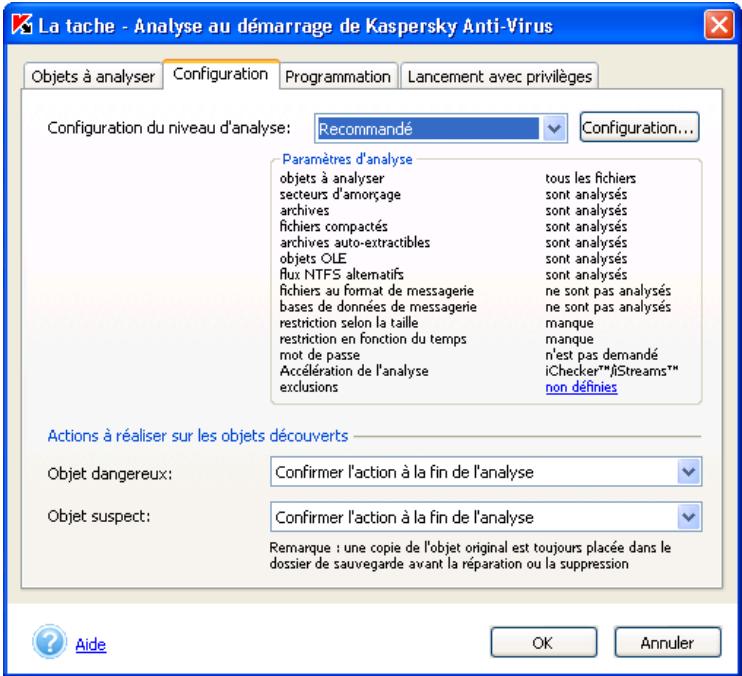Click 'Actions à réaliser sur les objets découverts' heading
Screen dimensions: 742x676
(x=198, y=436)
